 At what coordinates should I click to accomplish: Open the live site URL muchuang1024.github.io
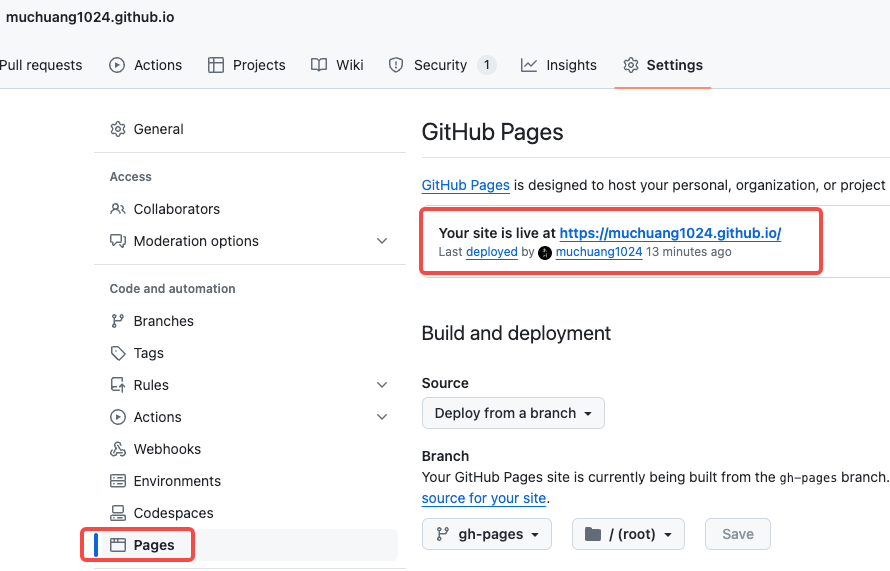670,233
